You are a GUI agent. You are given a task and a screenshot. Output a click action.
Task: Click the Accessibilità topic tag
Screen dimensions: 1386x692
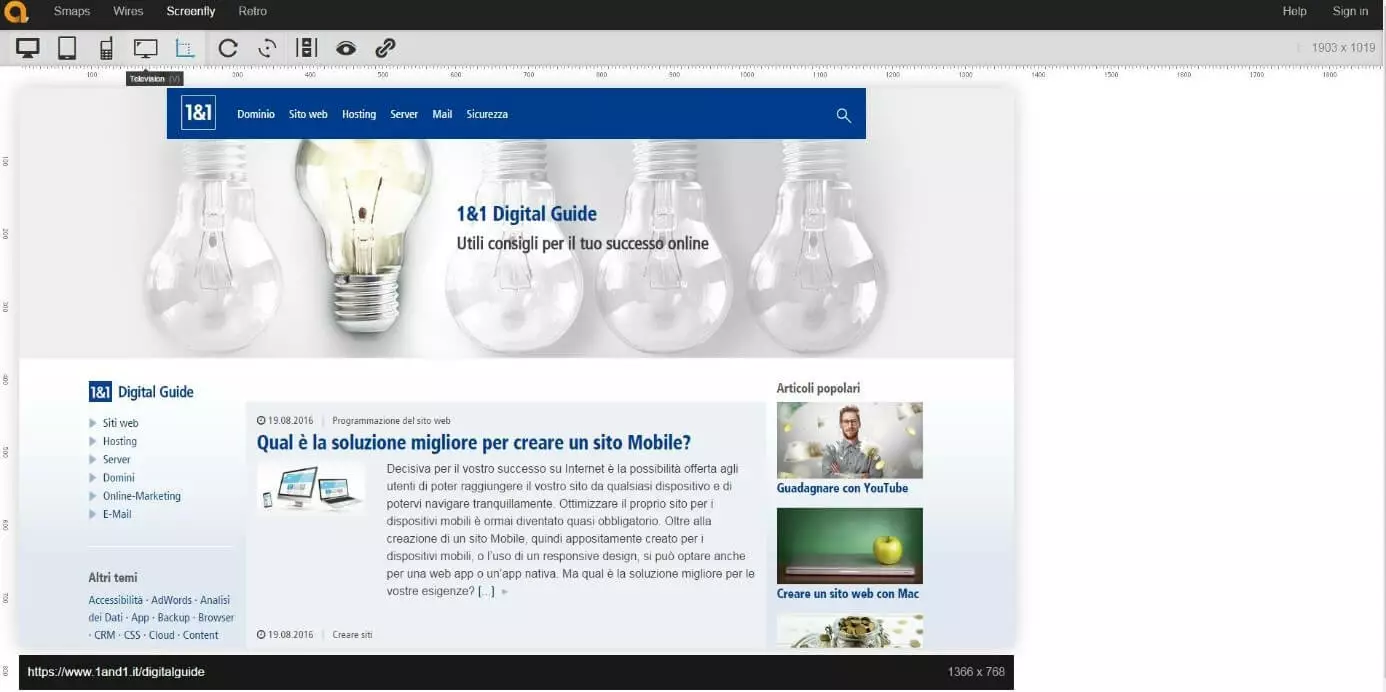tap(116, 600)
